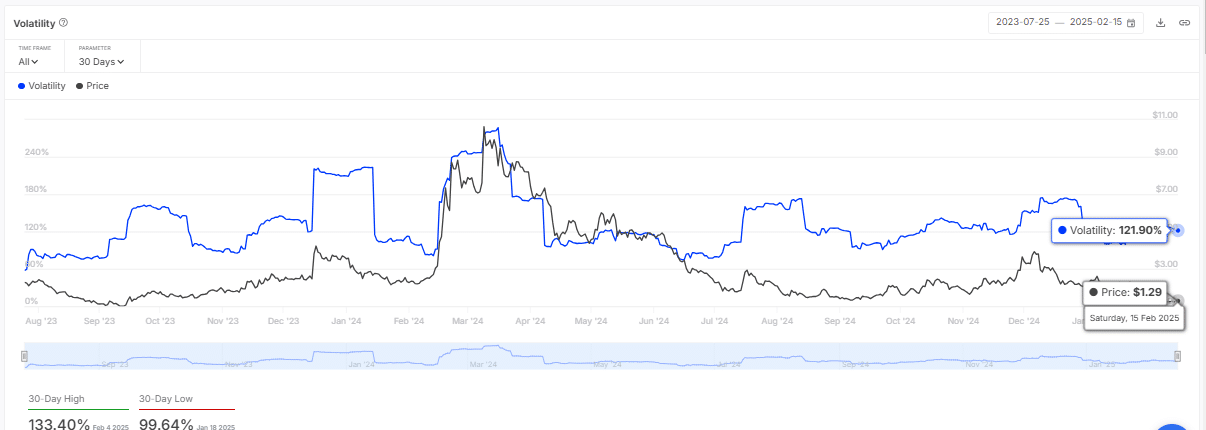Click the start date 2023-07-25 field
The height and width of the screenshot is (430, 1206).
[x=1021, y=22]
